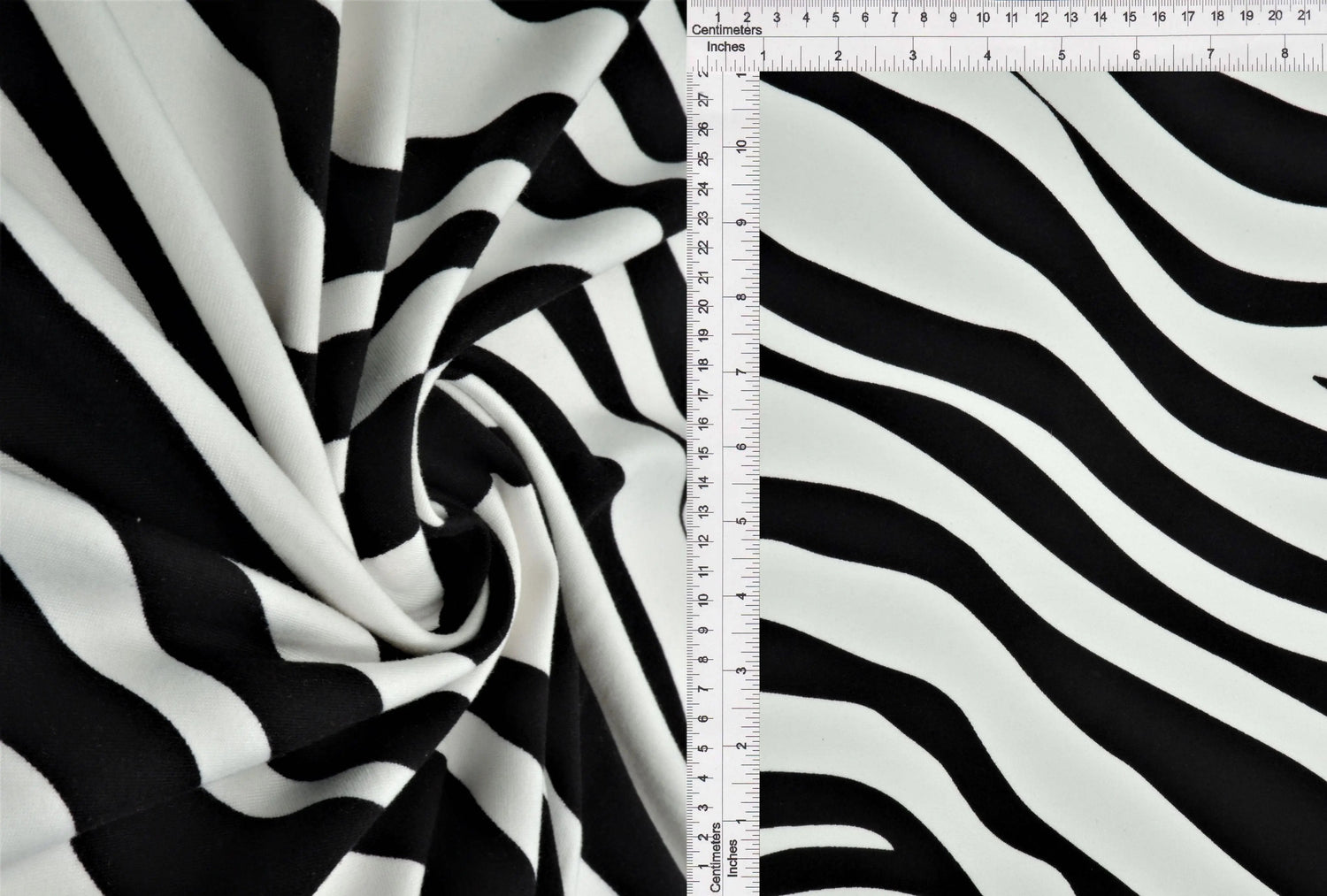1327x896 pixels.
Task: Click the 3 inch mark on vertical ruler
Action: click(741, 670)
